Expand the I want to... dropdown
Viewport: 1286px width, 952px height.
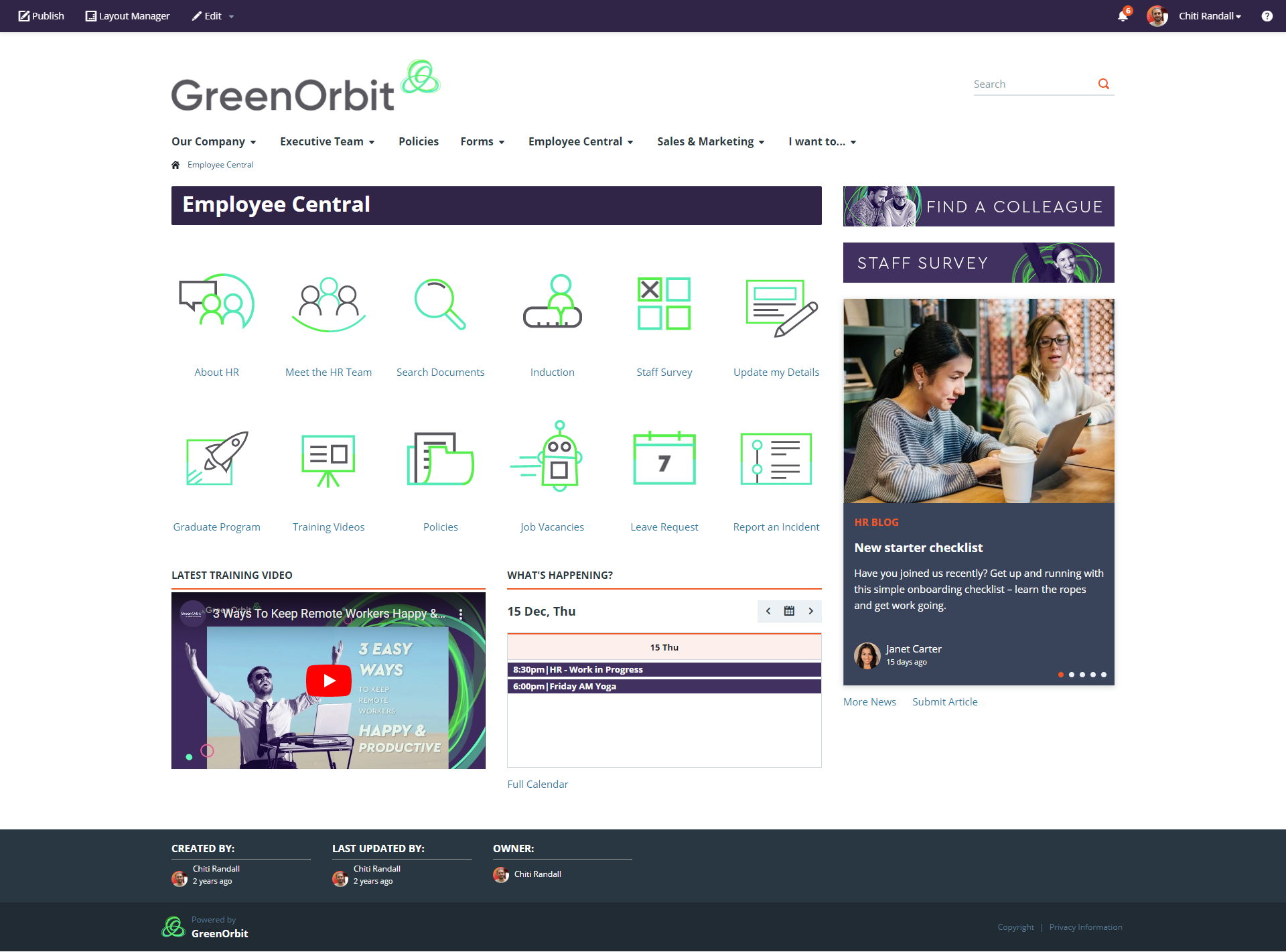coord(824,141)
